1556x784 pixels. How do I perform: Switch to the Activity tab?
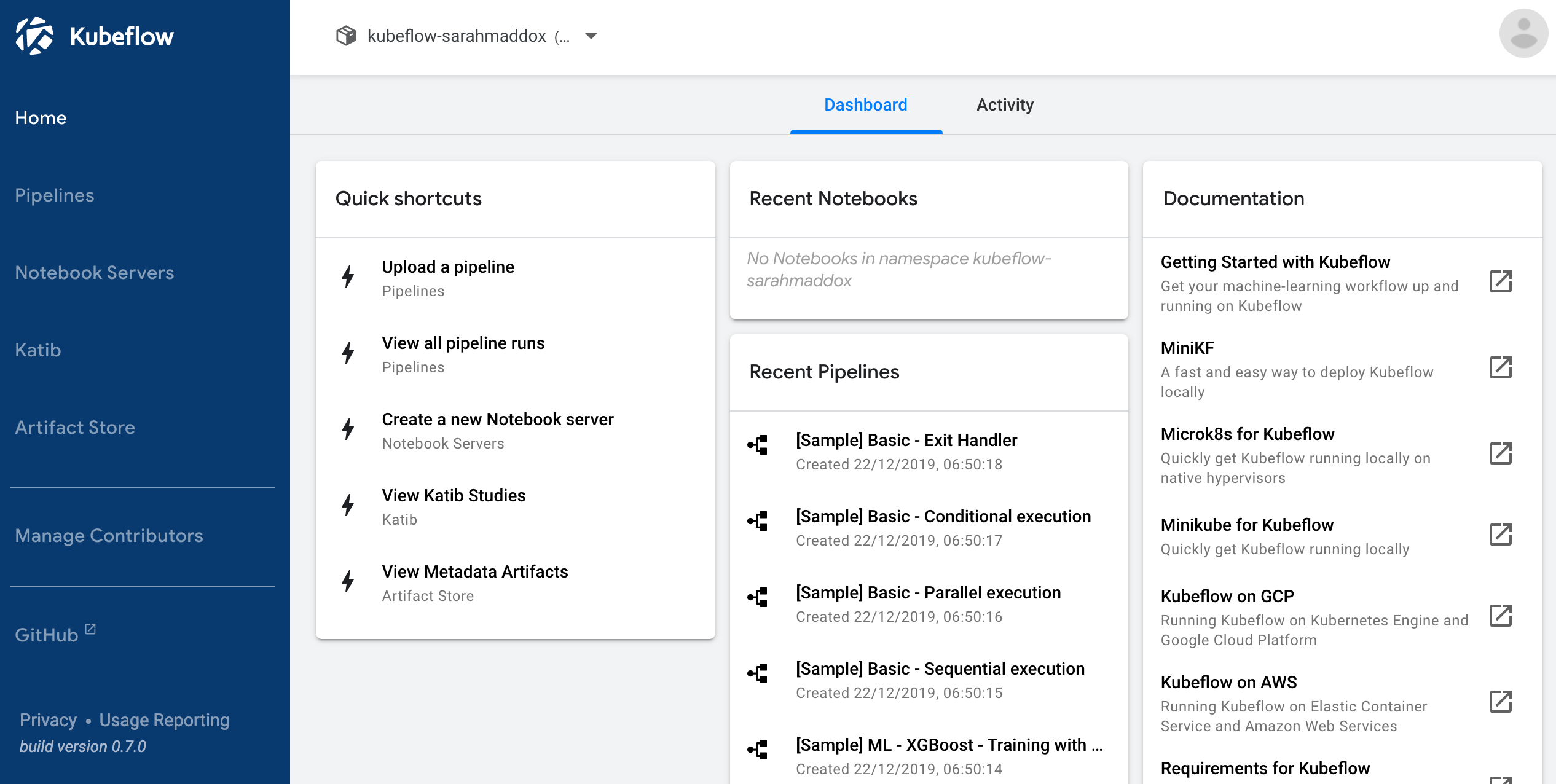1004,105
